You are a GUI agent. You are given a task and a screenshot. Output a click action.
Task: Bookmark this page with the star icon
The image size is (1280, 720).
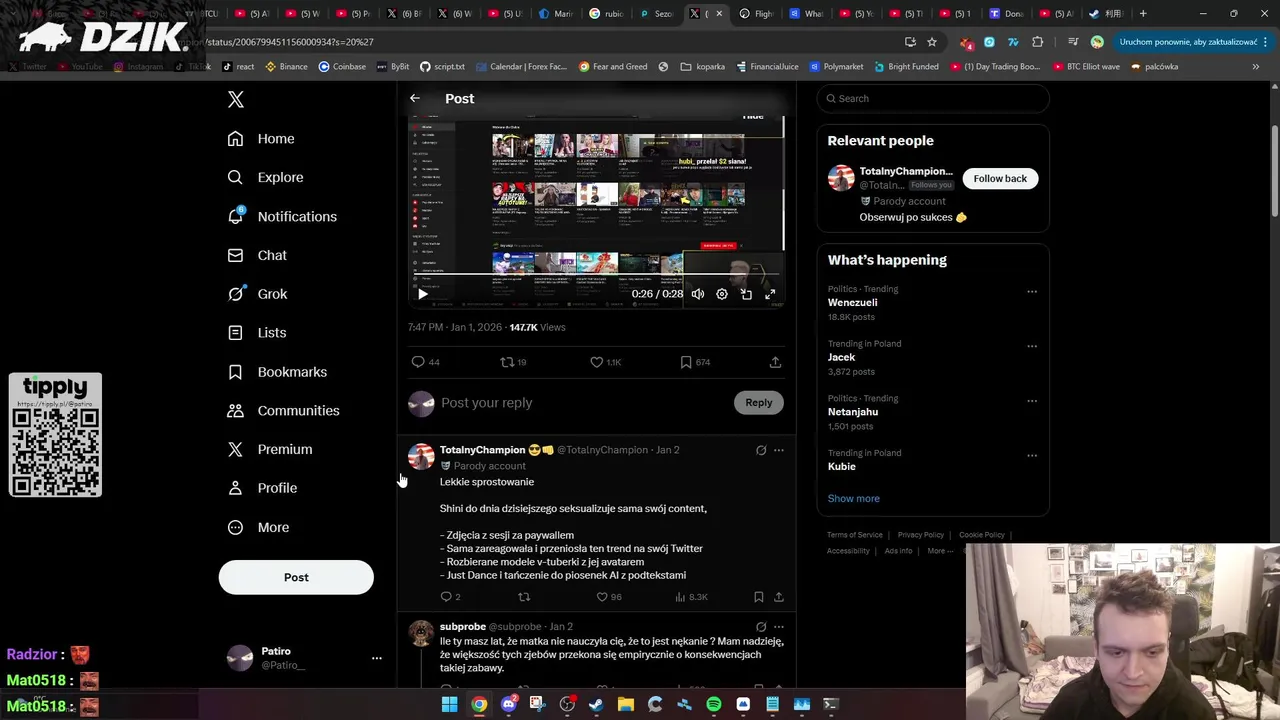click(x=932, y=42)
